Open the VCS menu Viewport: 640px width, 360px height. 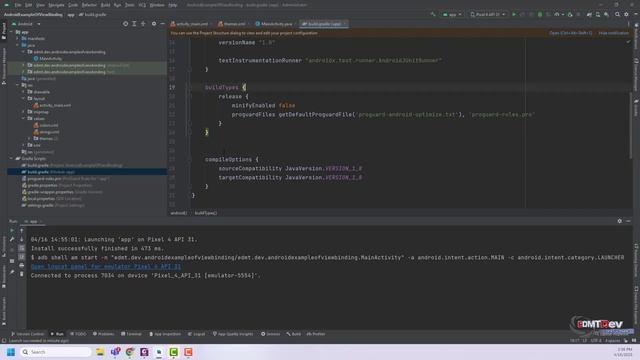(142, 5)
